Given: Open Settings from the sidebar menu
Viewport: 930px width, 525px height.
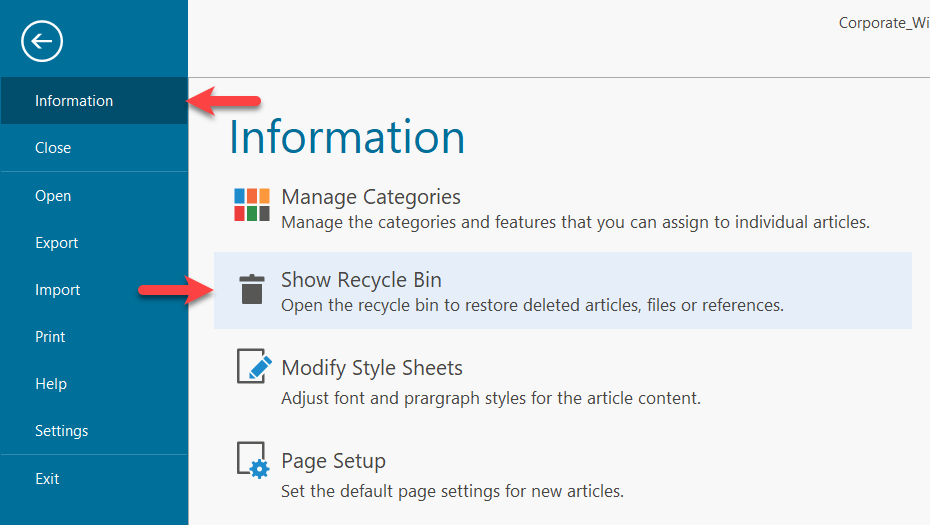Looking at the screenshot, I should pyautogui.click(x=62, y=431).
